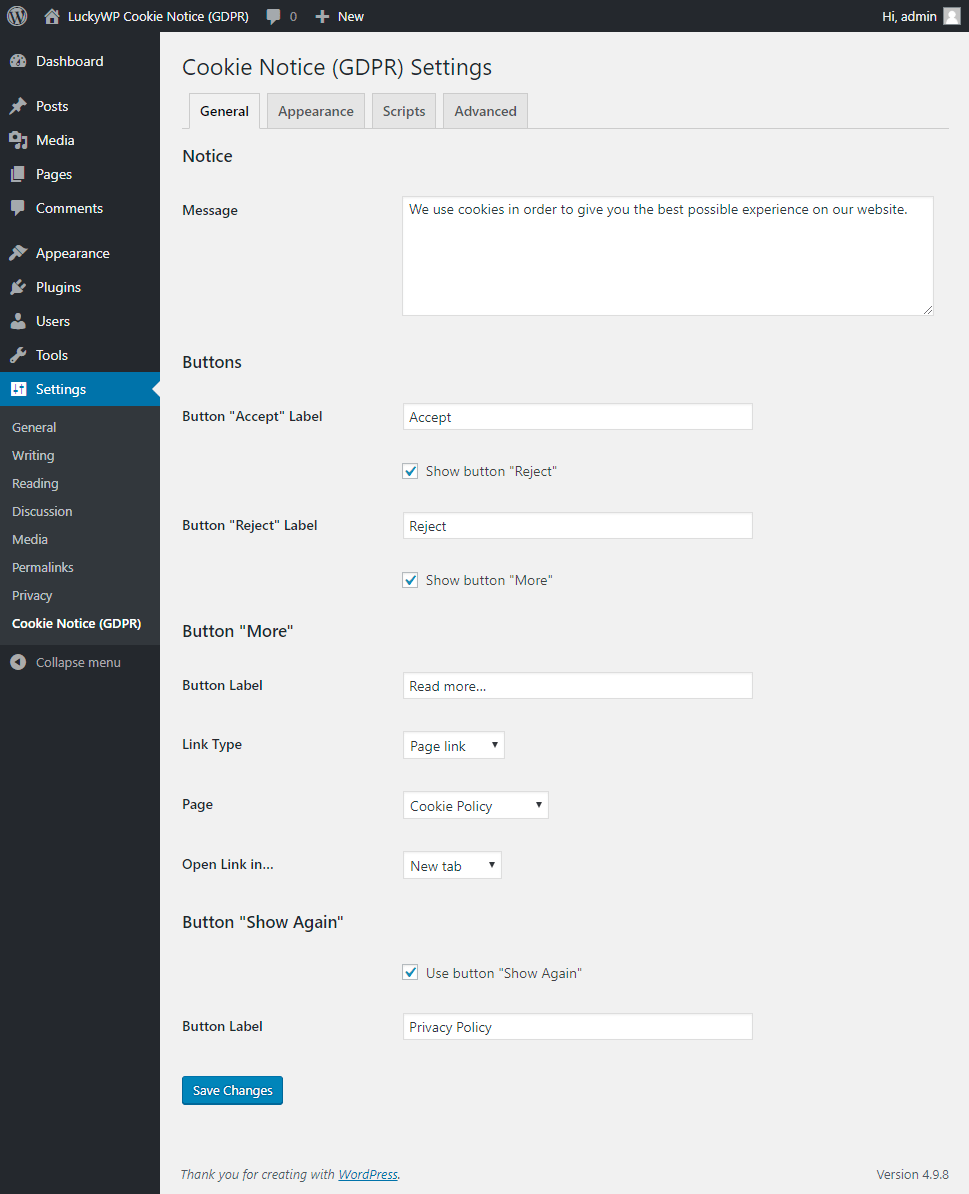This screenshot has height=1194, width=969.
Task: Open Permalinks in the Settings submenu
Action: pos(43,567)
